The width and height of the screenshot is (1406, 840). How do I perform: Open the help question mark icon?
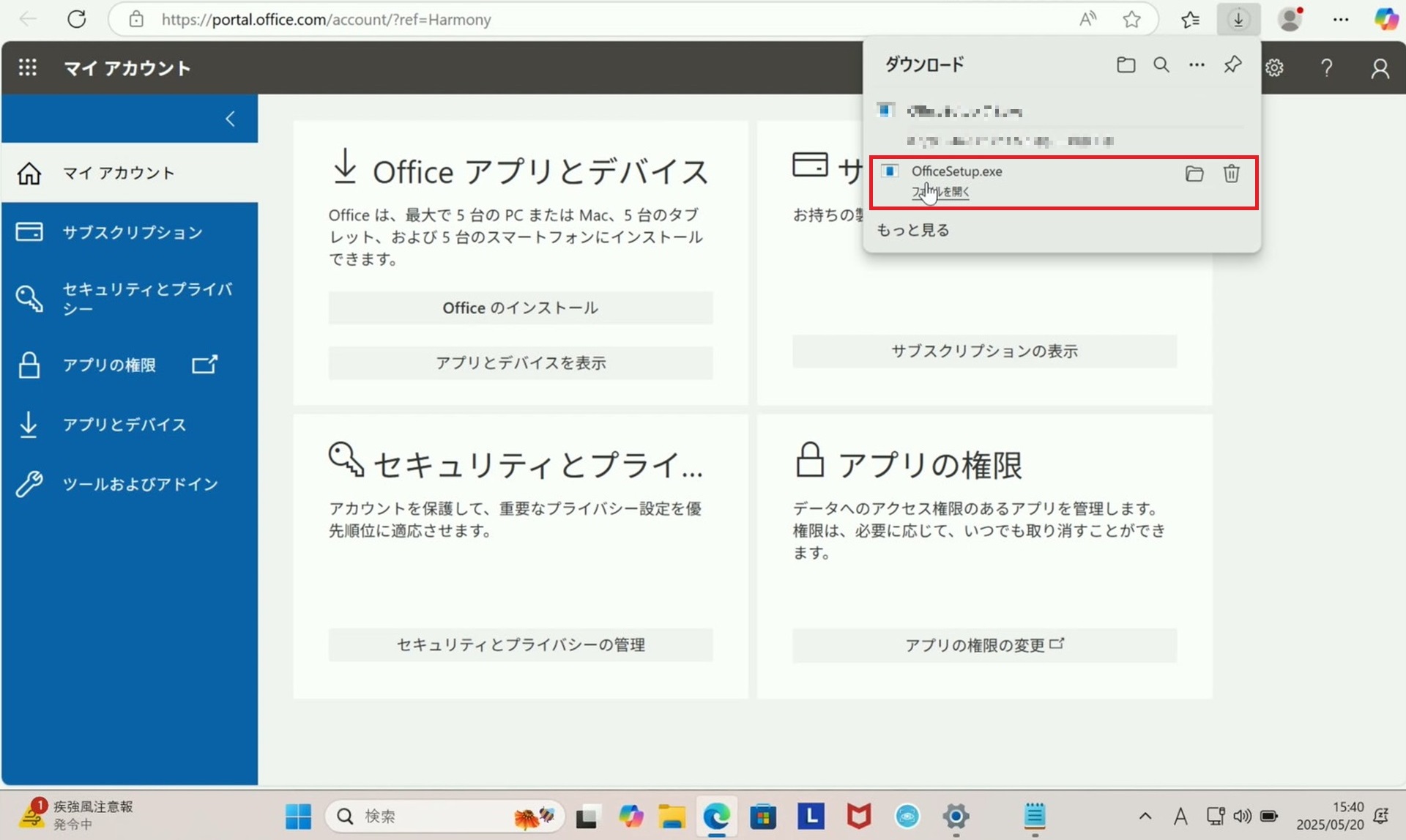(1326, 67)
